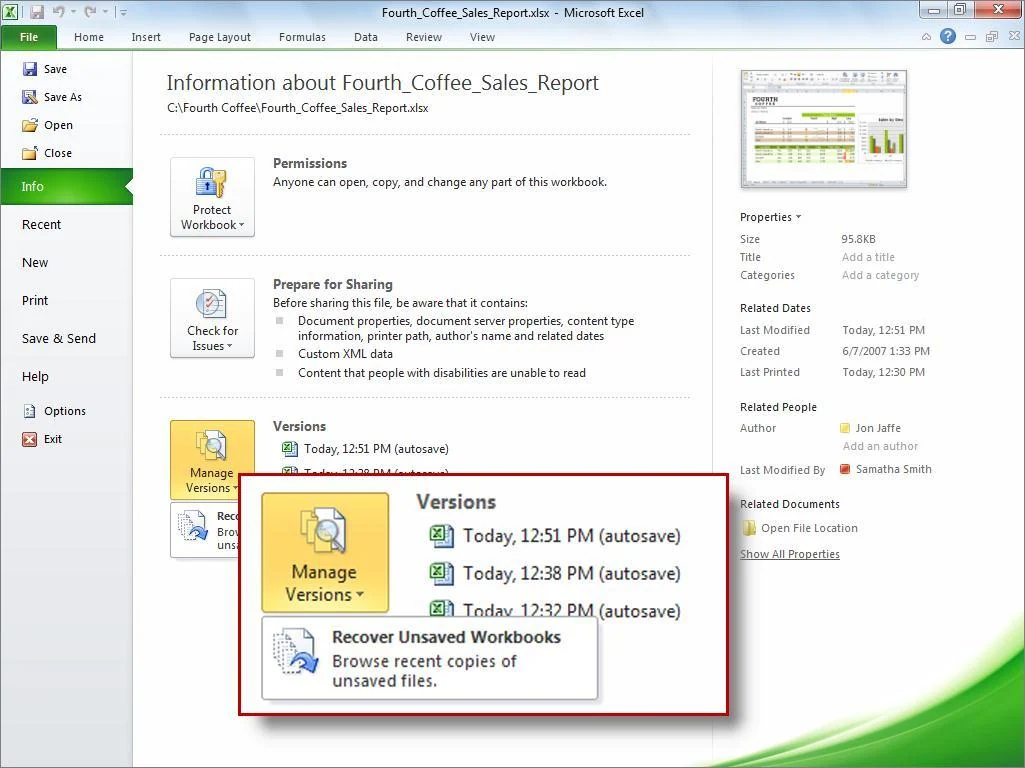This screenshot has height=768, width=1025.
Task: Open the blue Help question mark icon
Action: [948, 37]
